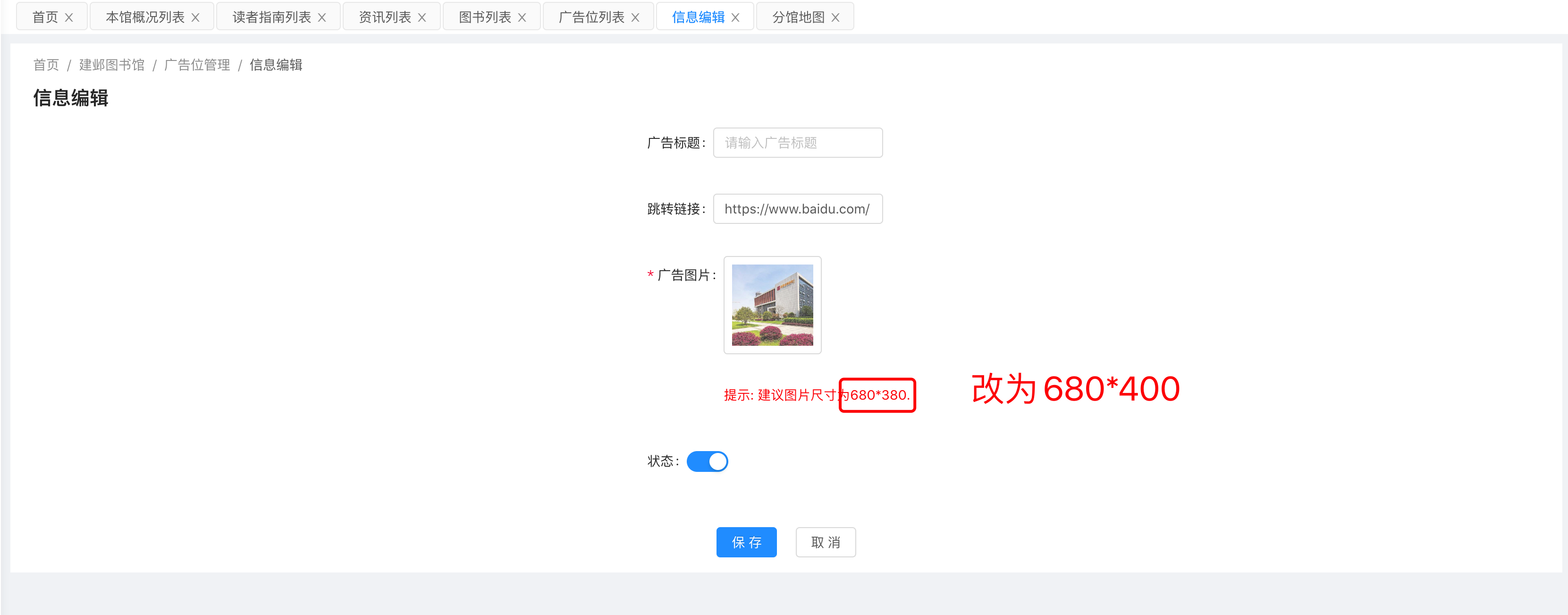Open 广告位管理 in the breadcrumb

197,65
